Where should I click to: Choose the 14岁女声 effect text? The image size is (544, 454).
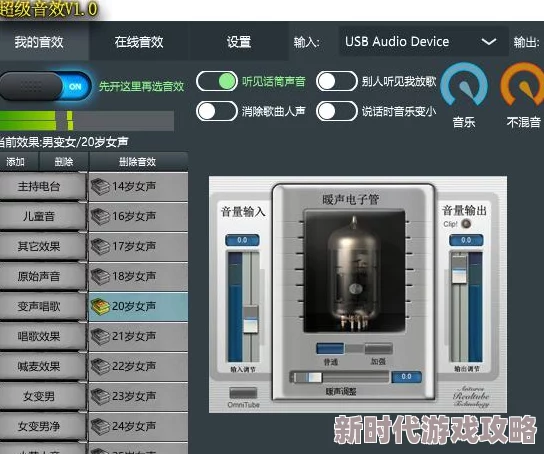coord(134,187)
